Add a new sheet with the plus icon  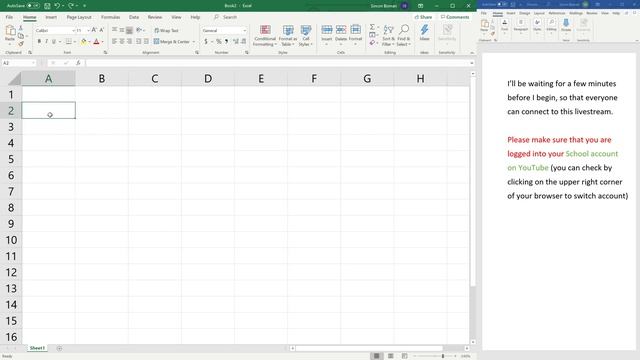pyautogui.click(x=59, y=348)
